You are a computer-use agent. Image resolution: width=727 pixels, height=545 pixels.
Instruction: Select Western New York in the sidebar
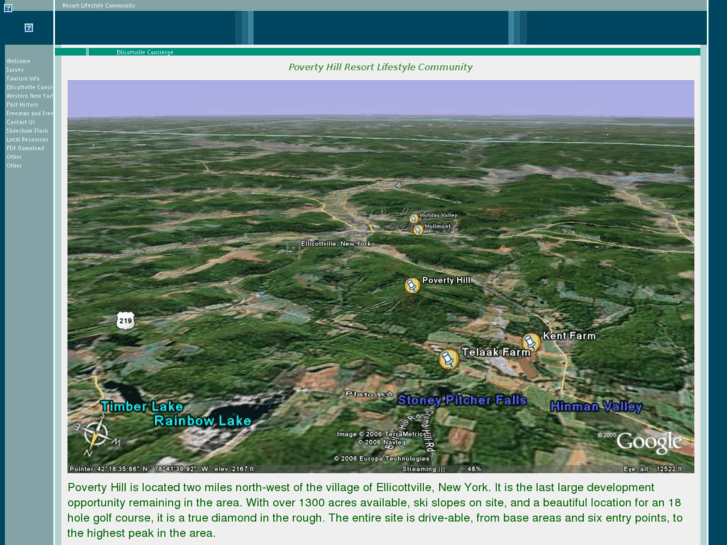pos(30,96)
